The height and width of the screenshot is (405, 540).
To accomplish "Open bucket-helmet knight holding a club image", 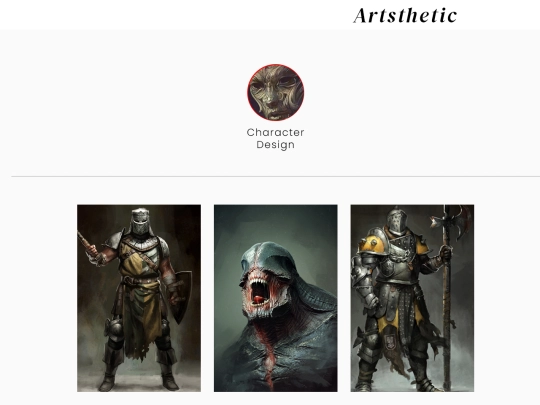I will 139,298.
